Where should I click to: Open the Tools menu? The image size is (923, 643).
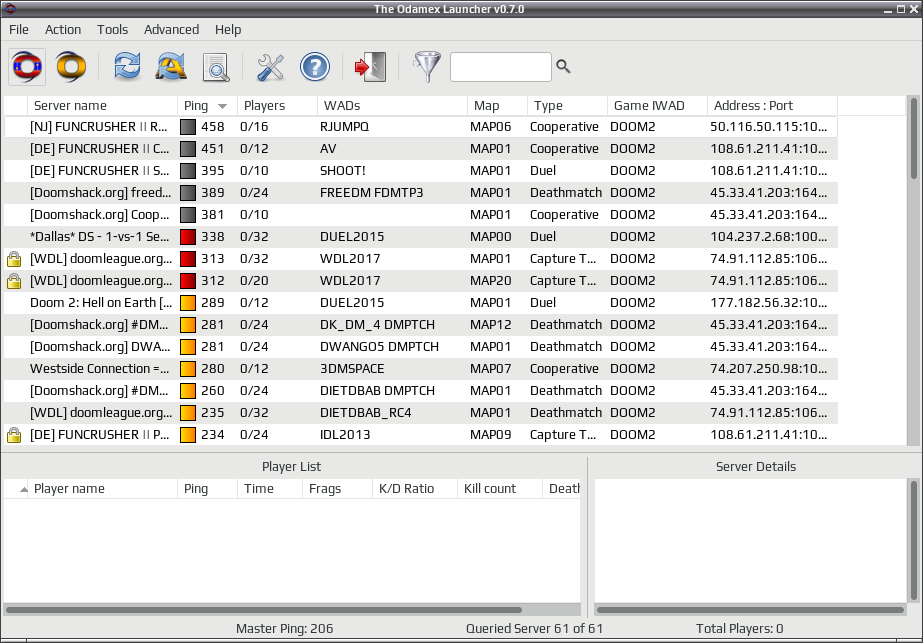pos(112,29)
